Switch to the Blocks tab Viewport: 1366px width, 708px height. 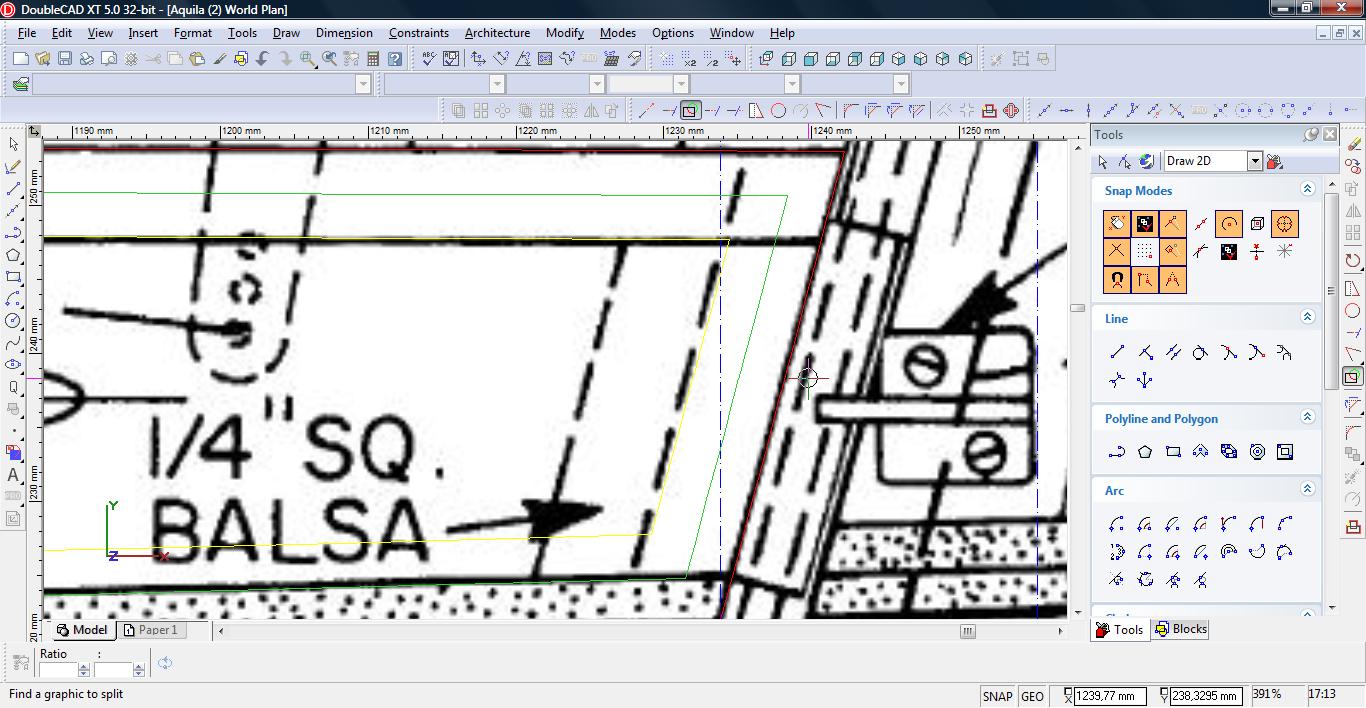point(1181,629)
